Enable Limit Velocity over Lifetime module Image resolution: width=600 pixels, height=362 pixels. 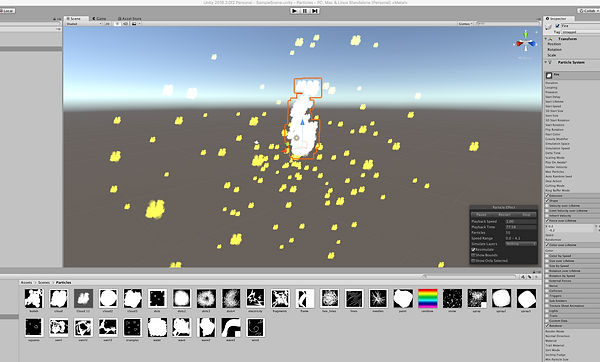pyautogui.click(x=547, y=210)
